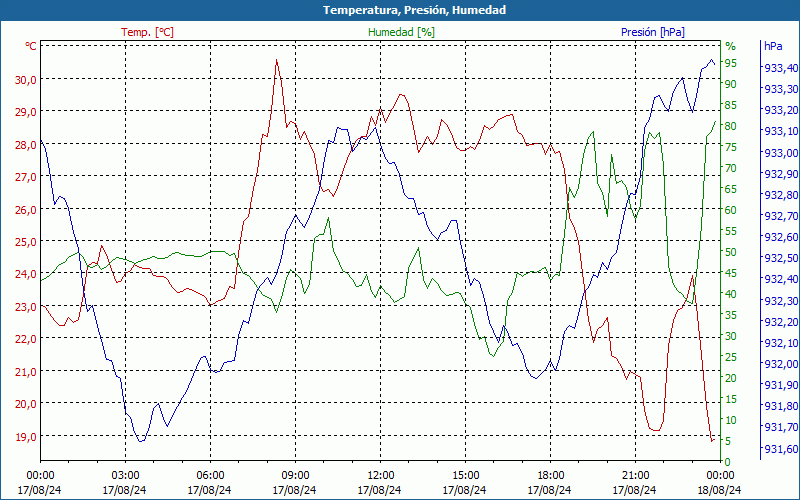The image size is (800, 500).
Task: Select the blue Presión [hPa] legend label
Action: (653, 32)
